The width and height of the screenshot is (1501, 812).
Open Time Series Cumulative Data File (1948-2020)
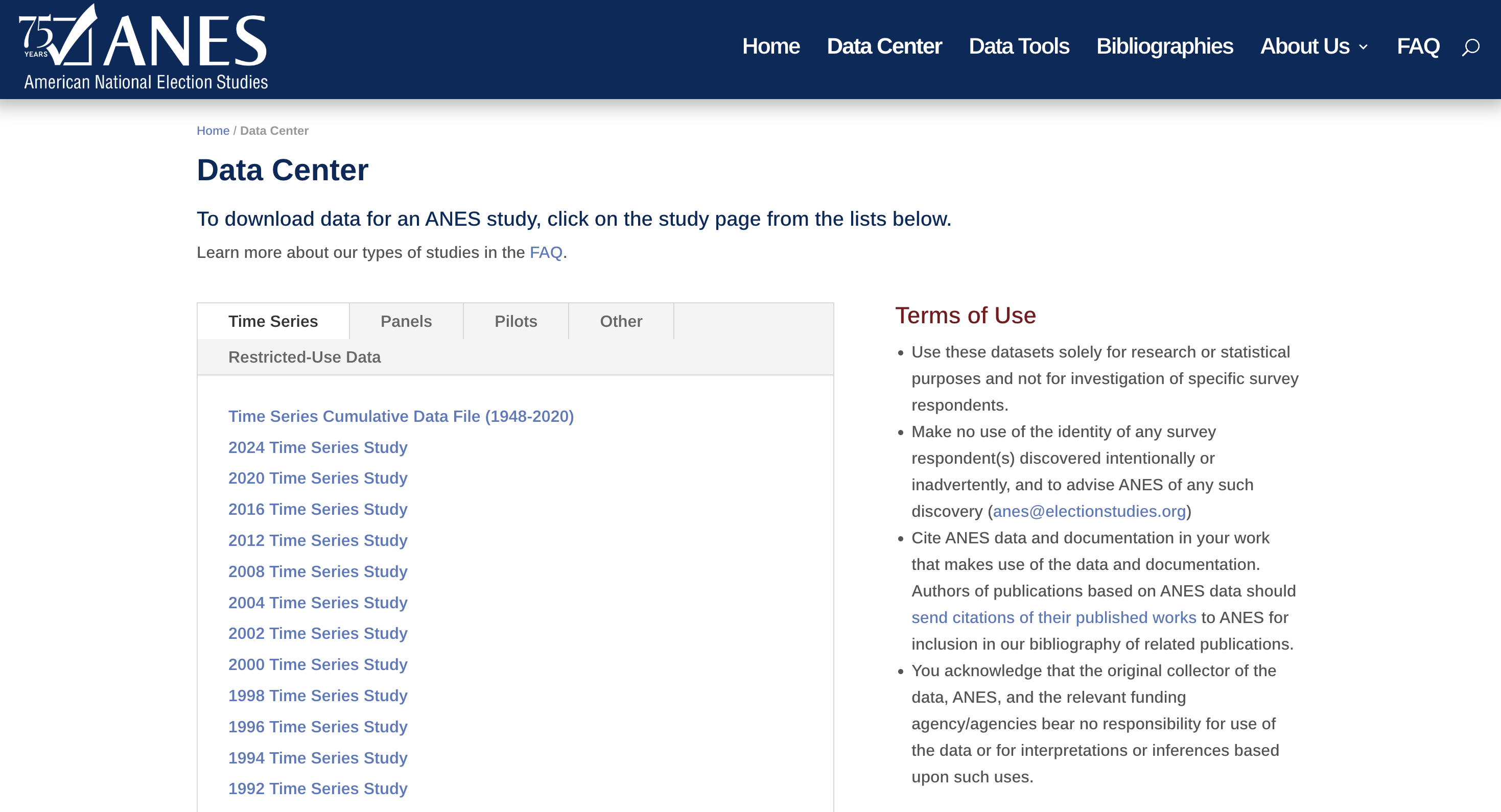click(401, 416)
